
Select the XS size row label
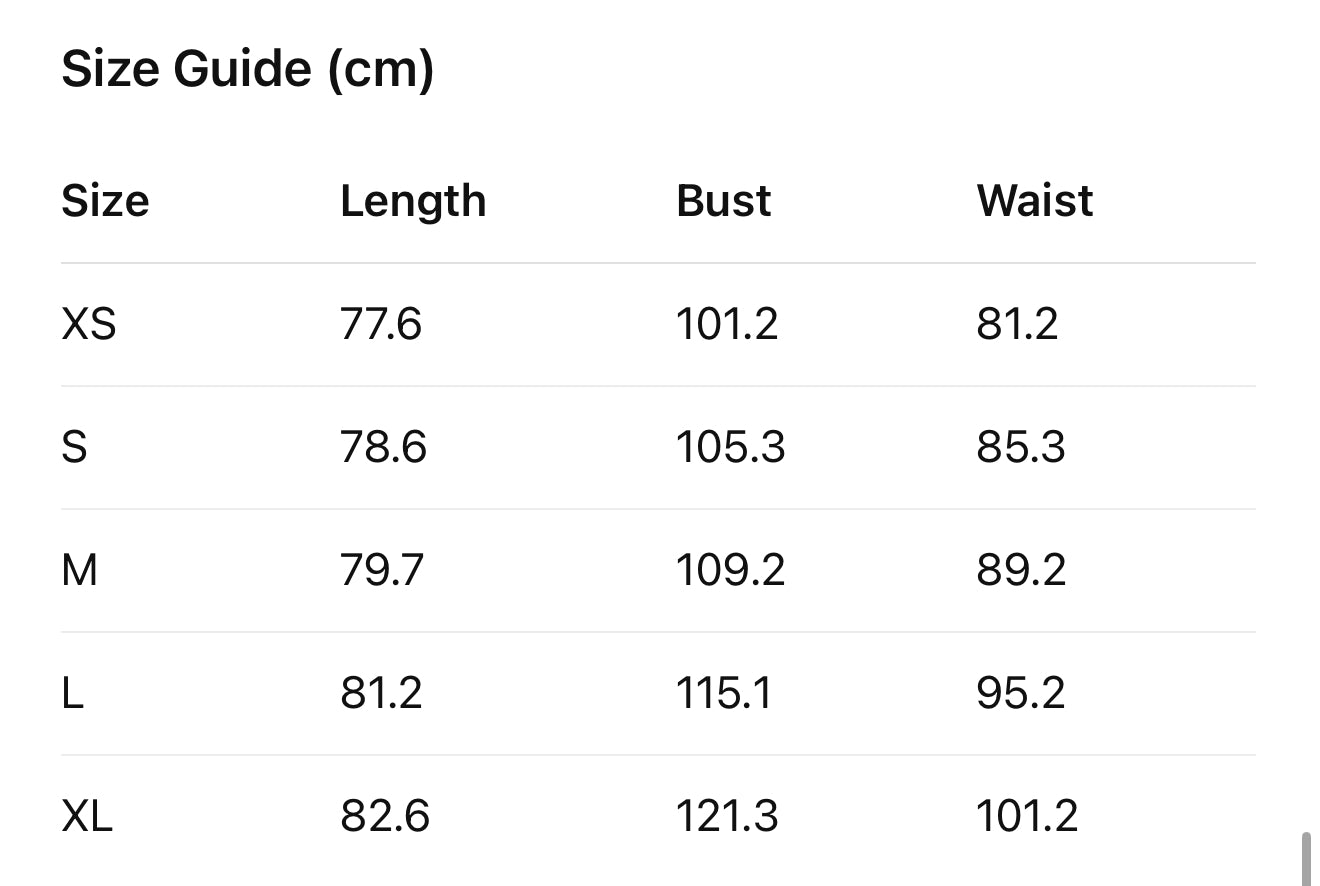click(89, 324)
